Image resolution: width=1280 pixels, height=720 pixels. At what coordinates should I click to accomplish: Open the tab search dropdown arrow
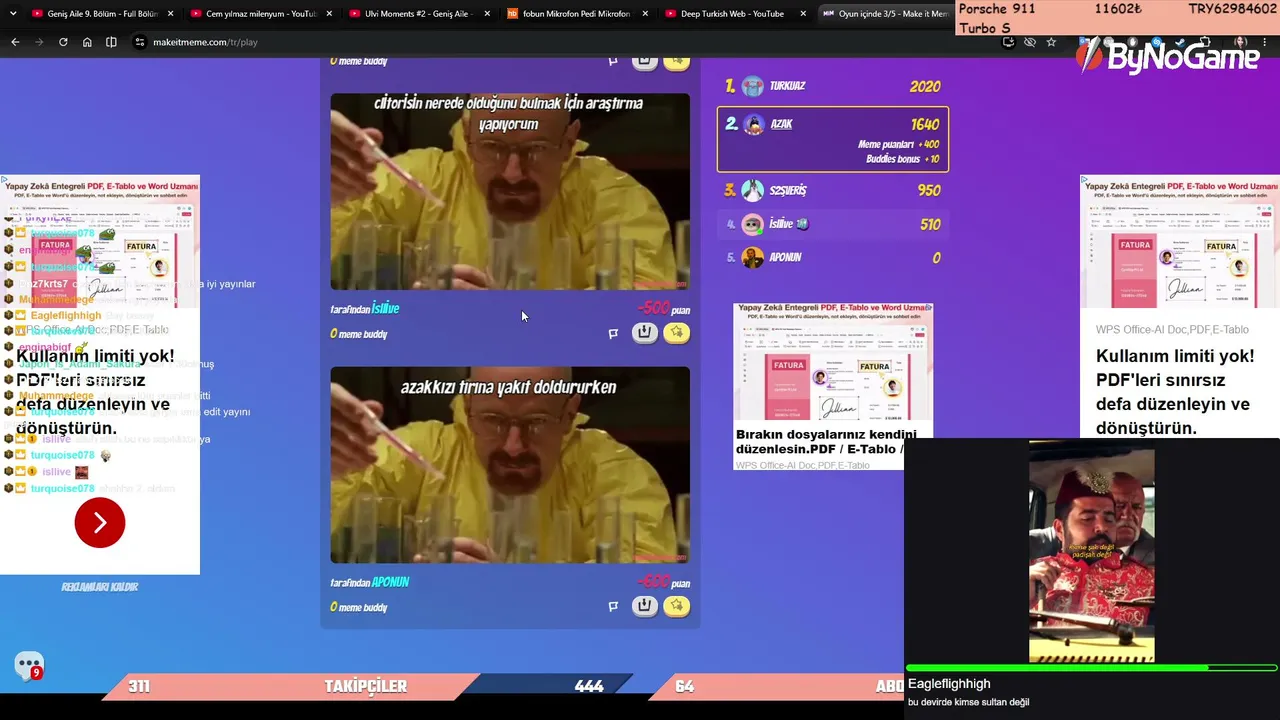point(13,14)
